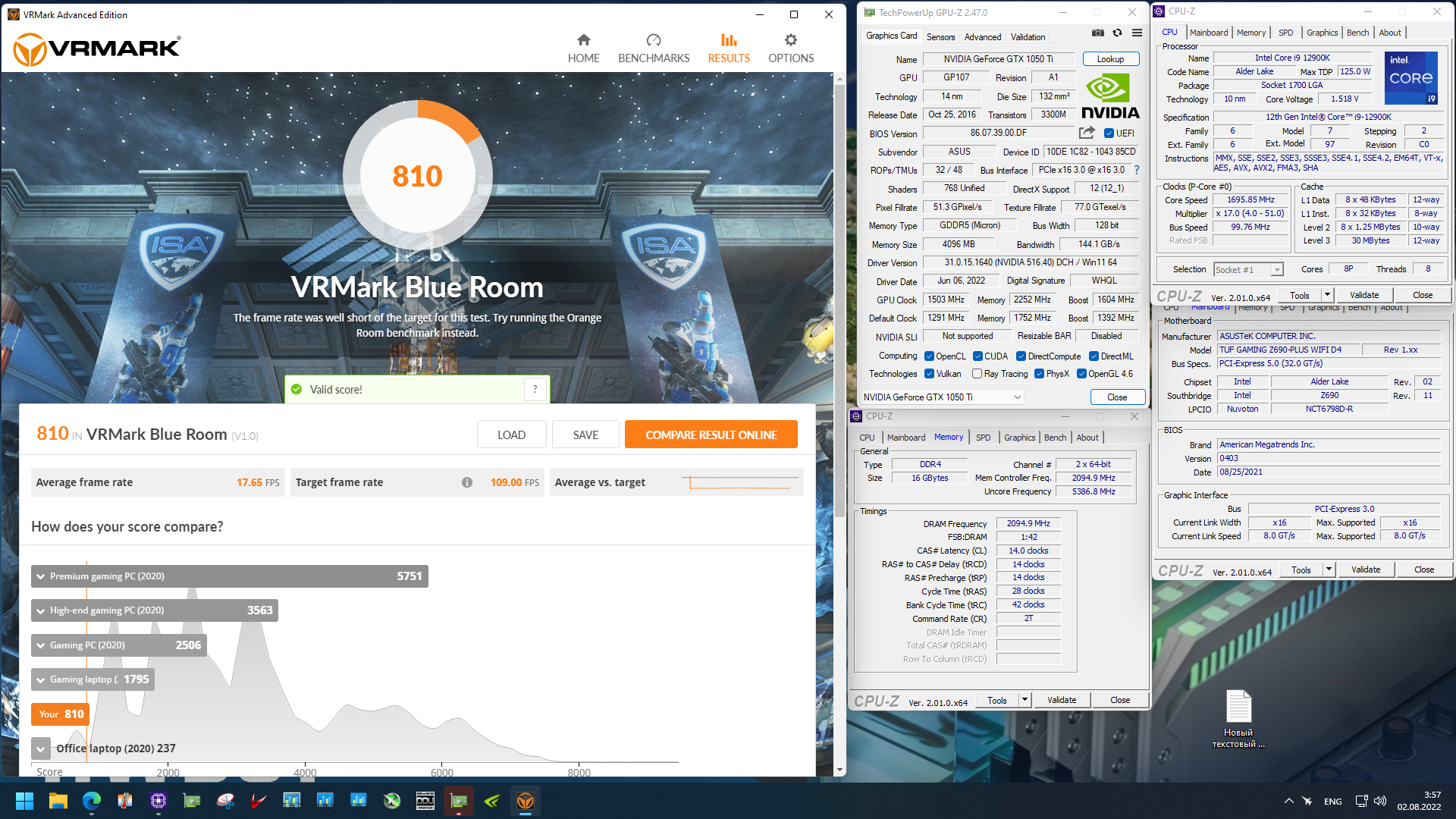Click SAVE button in VRMark
The width and height of the screenshot is (1456, 819).
tap(585, 435)
